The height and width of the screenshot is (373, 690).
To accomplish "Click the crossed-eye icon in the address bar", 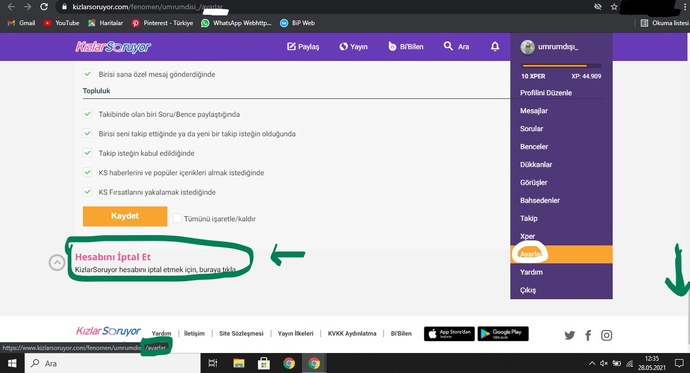I will click(x=598, y=7).
